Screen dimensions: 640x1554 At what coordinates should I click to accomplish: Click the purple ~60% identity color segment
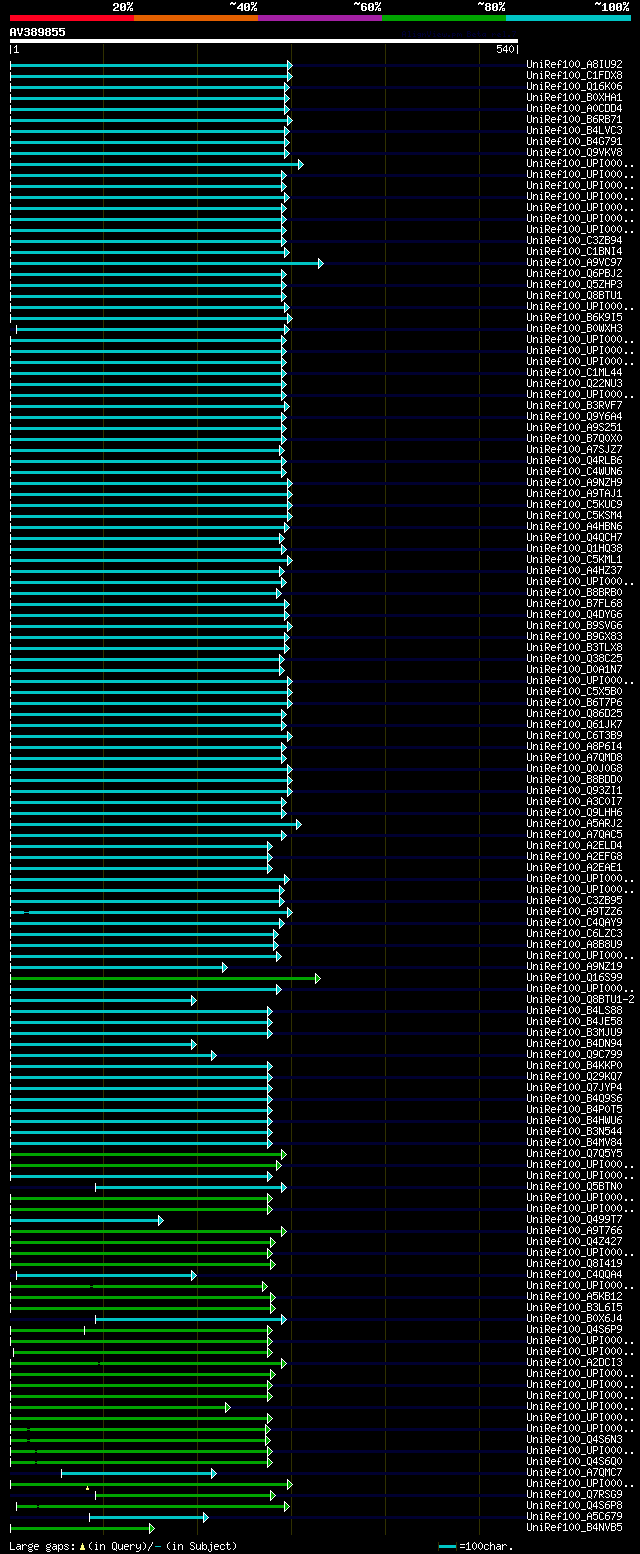[x=320, y=18]
